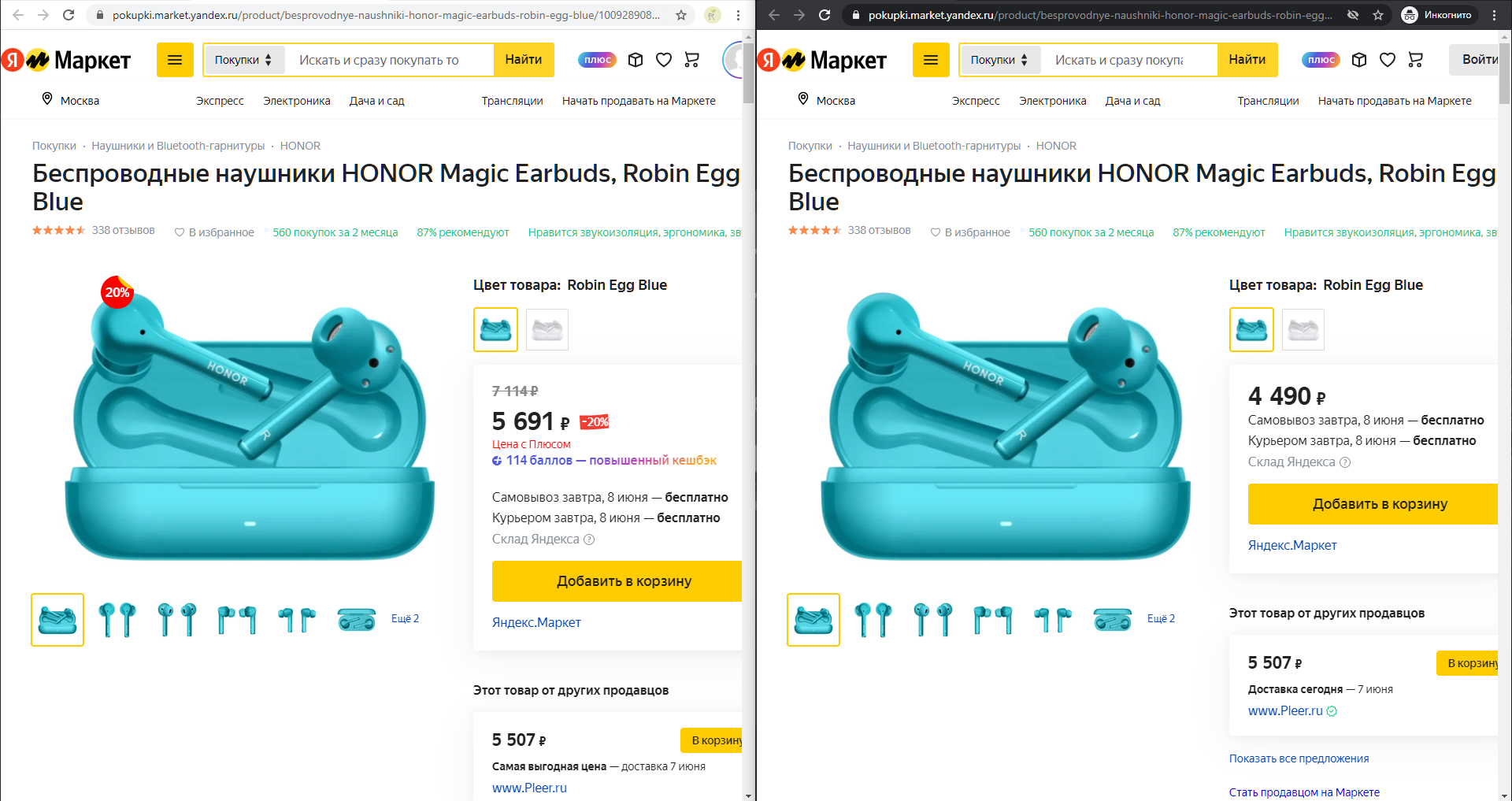
Task: Open 'Показать все предложения' link
Action: 1299,758
